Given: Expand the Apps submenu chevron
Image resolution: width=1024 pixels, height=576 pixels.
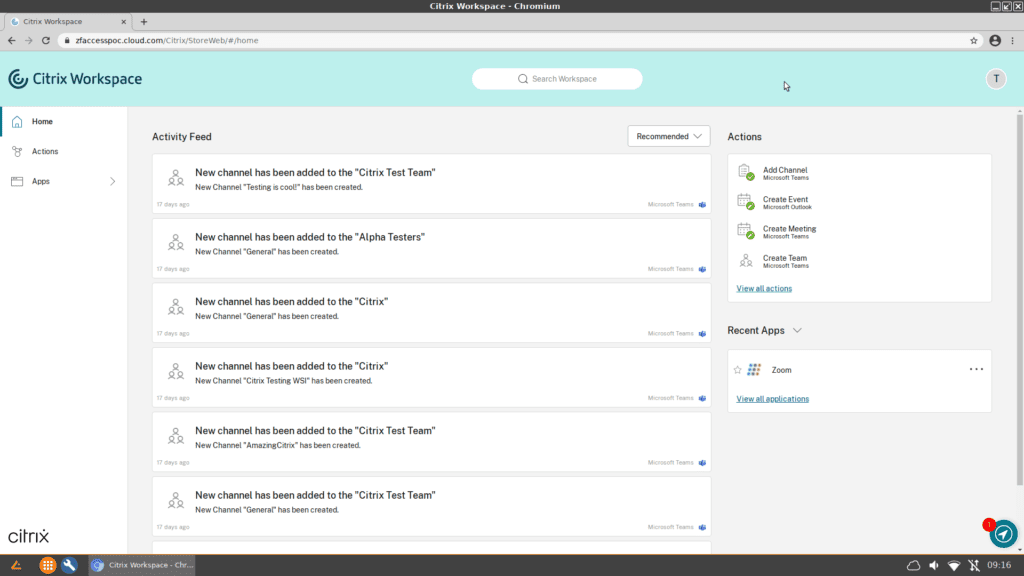Looking at the screenshot, I should (x=112, y=182).
